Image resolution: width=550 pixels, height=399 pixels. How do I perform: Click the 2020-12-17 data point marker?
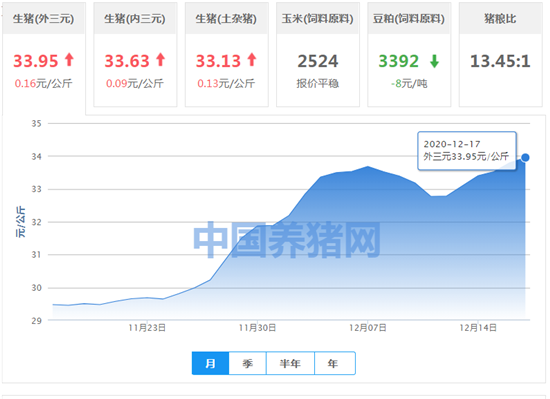[525, 158]
